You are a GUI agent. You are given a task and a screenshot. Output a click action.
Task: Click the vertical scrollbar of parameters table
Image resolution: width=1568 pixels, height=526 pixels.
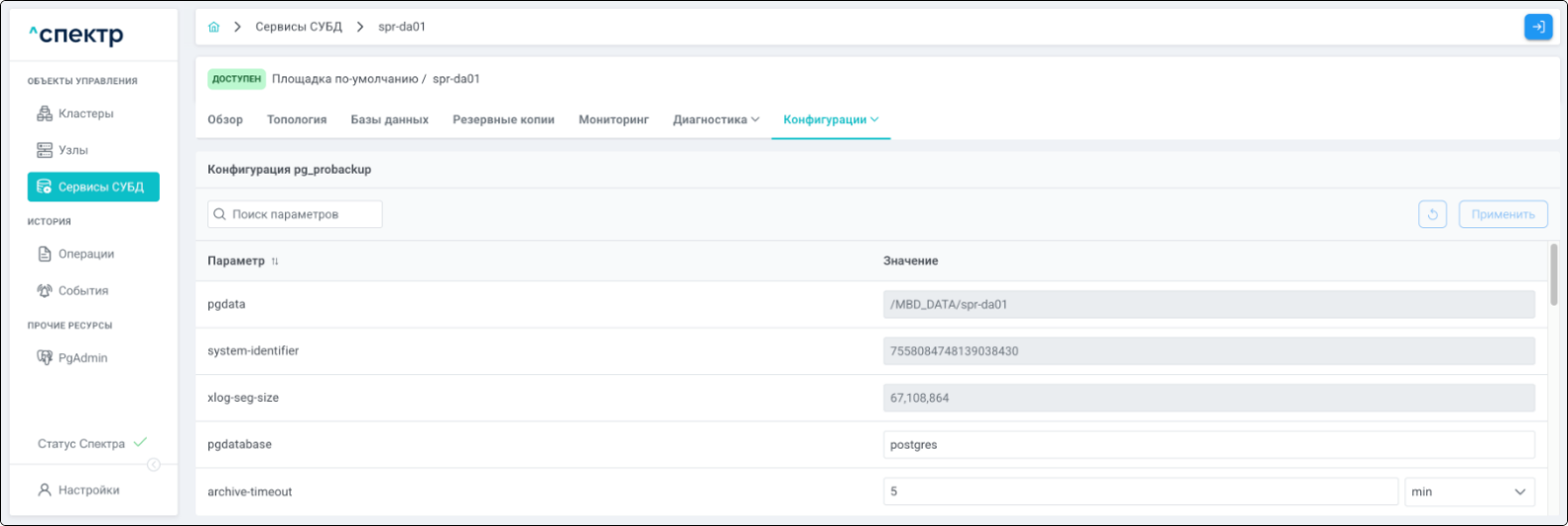click(1553, 275)
